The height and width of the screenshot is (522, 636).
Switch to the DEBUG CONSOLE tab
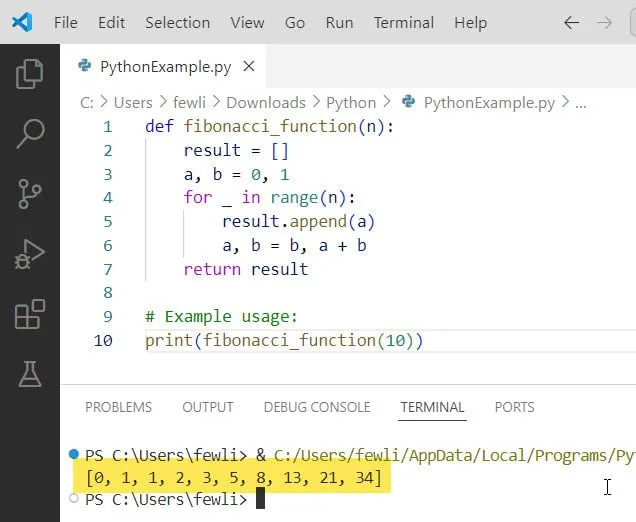(317, 407)
